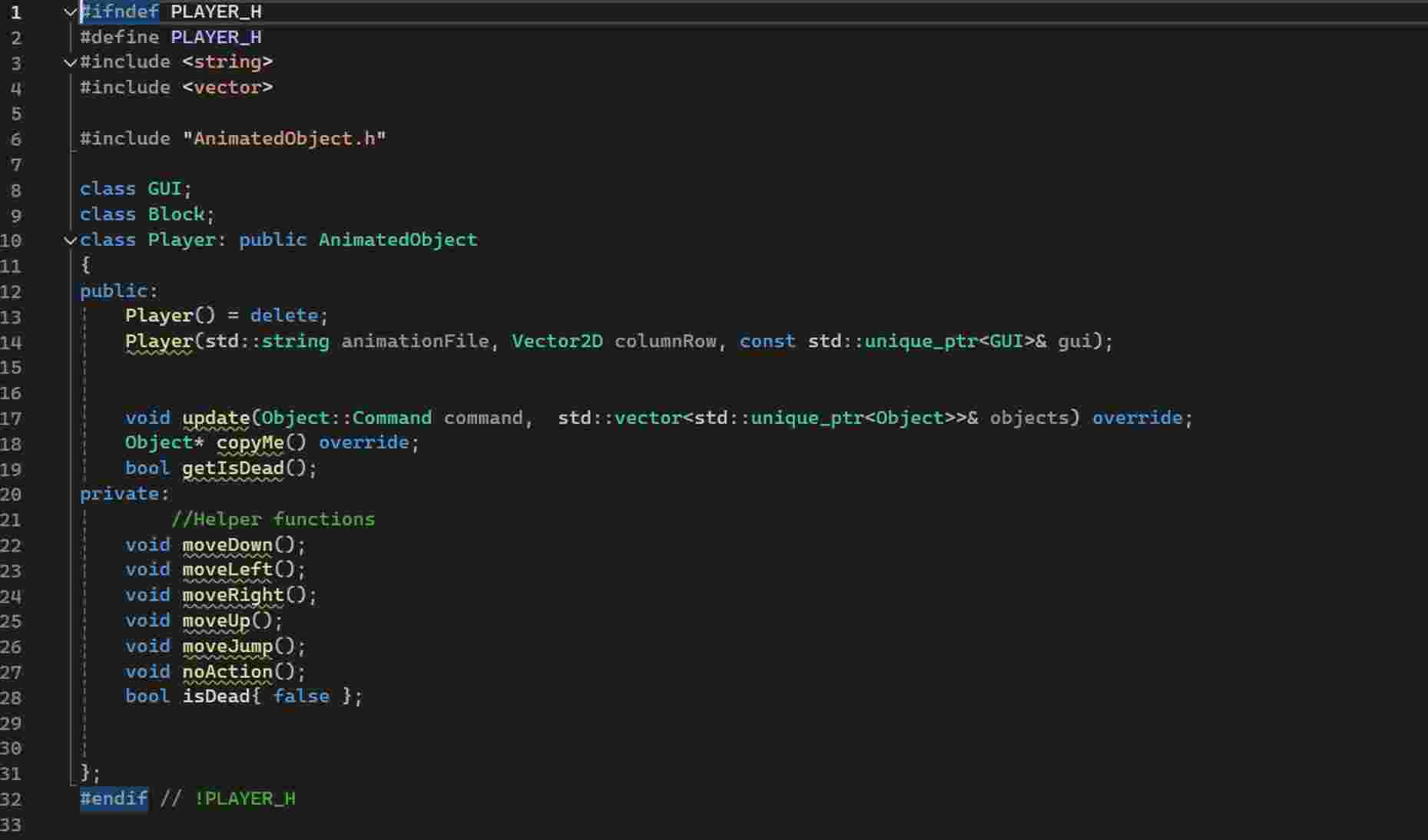
Task: Click the "#define" directive on line 2
Action: pos(120,38)
